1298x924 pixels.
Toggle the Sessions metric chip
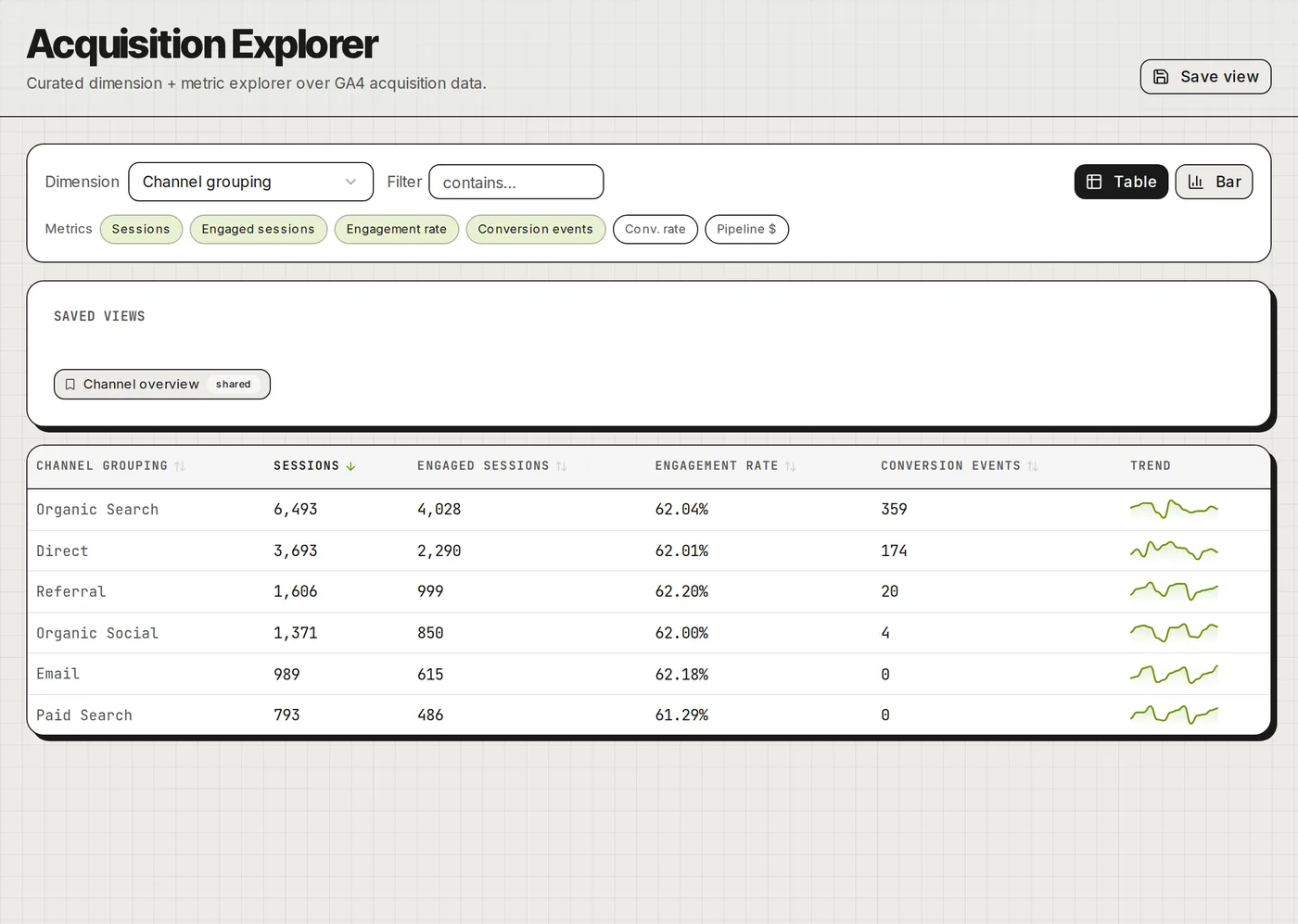[x=141, y=229]
